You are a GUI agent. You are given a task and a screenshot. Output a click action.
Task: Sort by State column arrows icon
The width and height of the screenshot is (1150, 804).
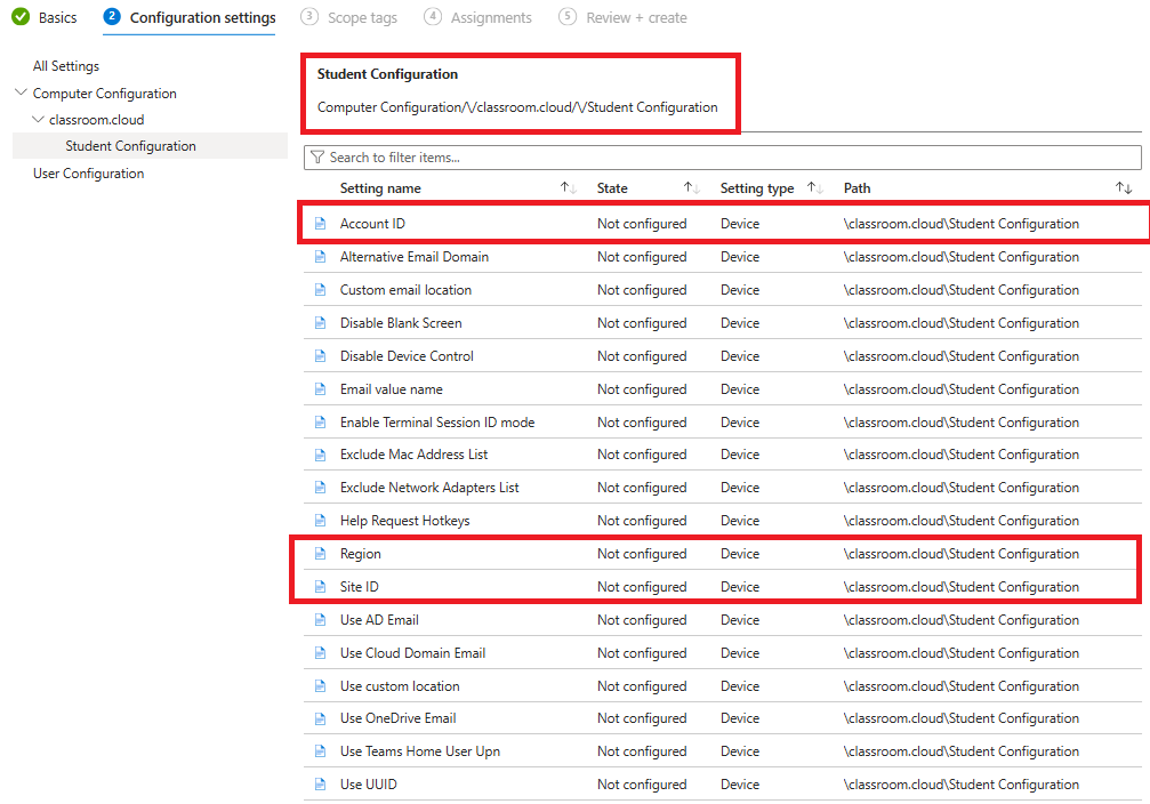click(x=691, y=188)
